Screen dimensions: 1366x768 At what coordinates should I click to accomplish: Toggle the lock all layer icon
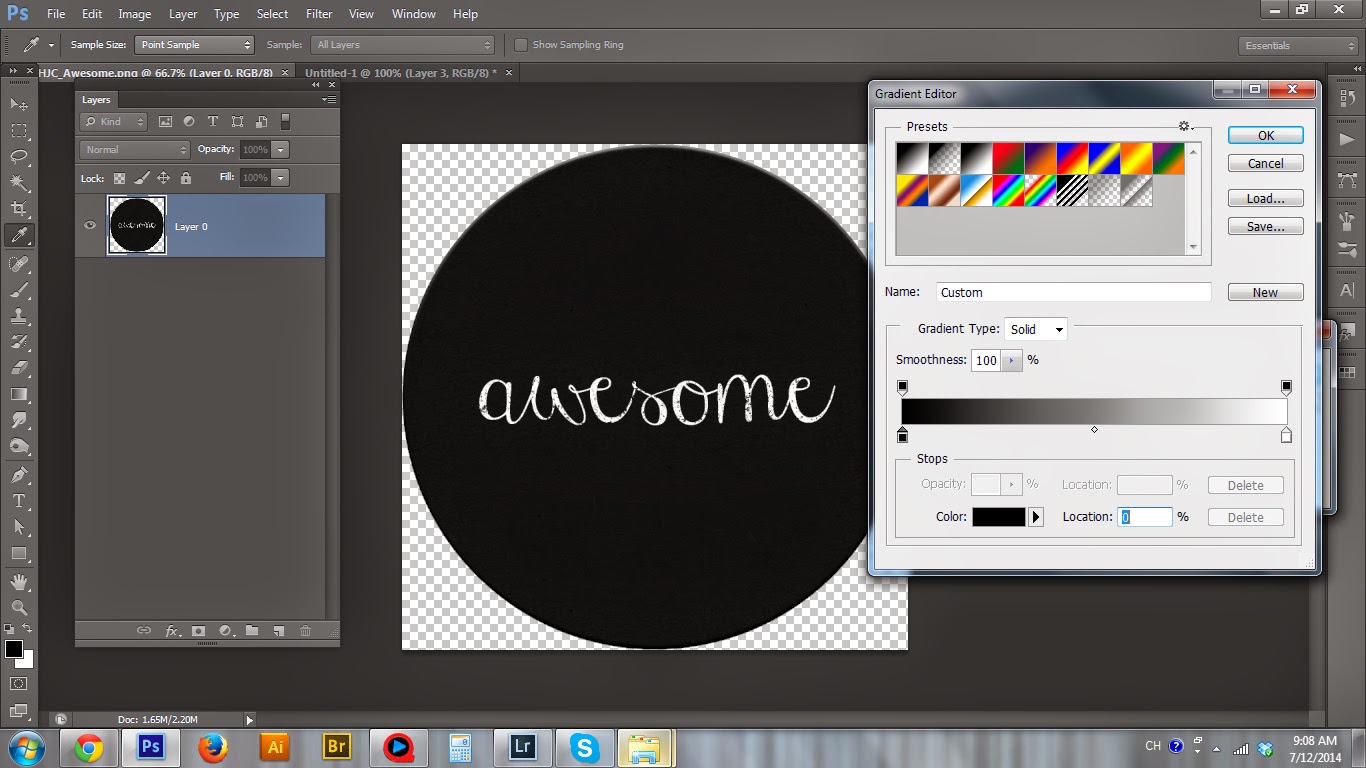[x=187, y=178]
